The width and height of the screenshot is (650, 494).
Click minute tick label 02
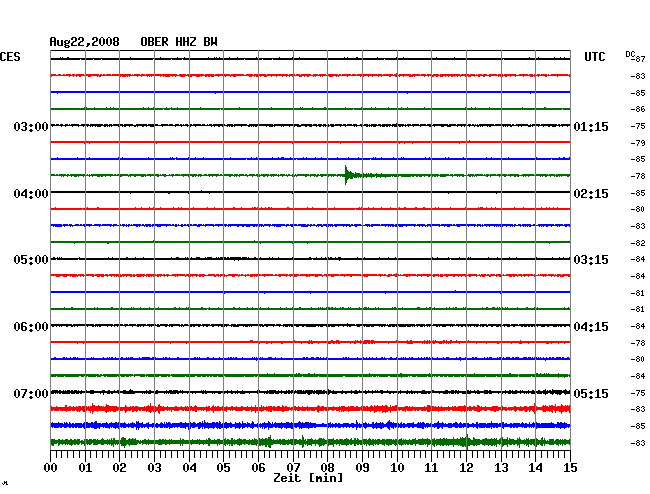click(x=119, y=467)
